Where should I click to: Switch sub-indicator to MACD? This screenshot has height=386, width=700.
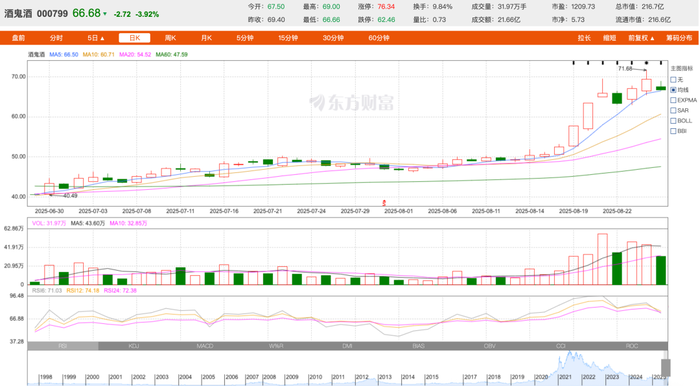tap(205, 346)
